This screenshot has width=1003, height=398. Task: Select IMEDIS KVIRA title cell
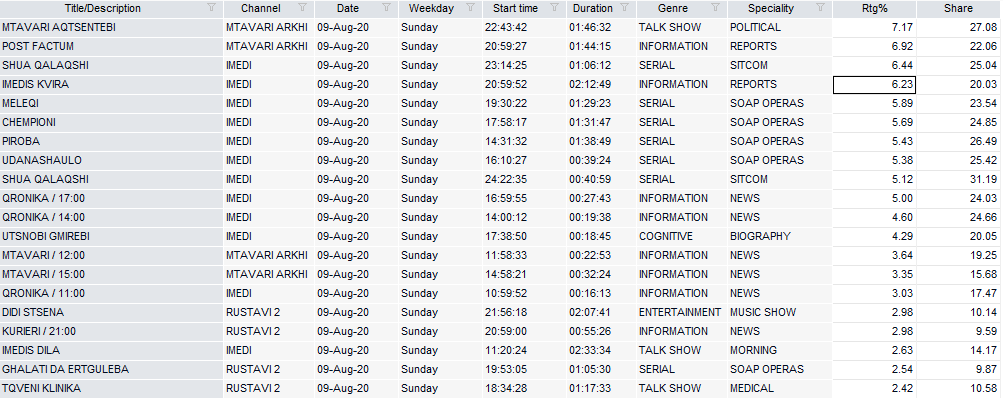pyautogui.click(x=111, y=84)
